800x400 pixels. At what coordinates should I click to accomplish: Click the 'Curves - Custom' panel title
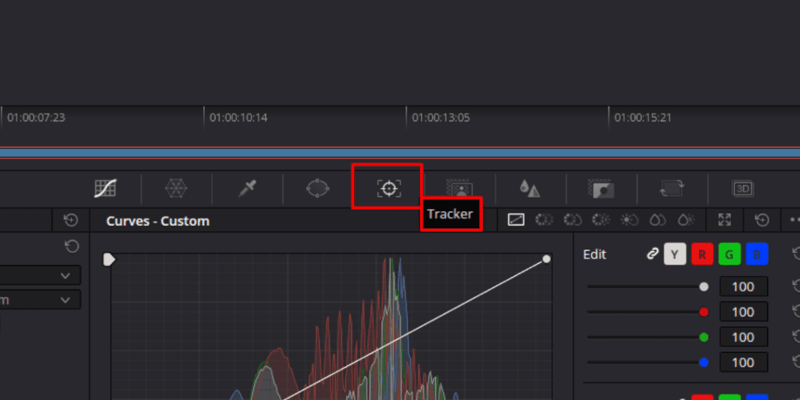pos(158,221)
